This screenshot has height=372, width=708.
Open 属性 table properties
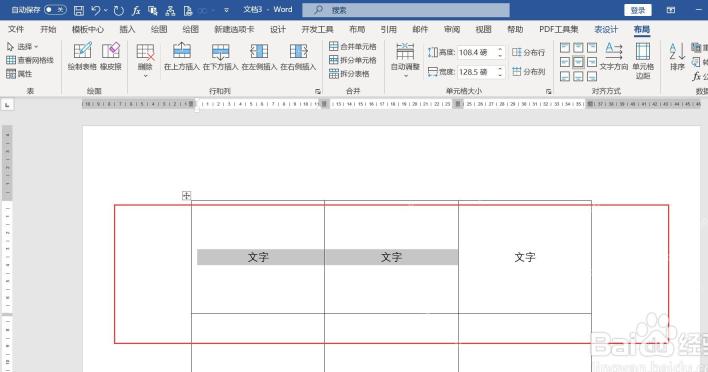pyautogui.click(x=19, y=74)
